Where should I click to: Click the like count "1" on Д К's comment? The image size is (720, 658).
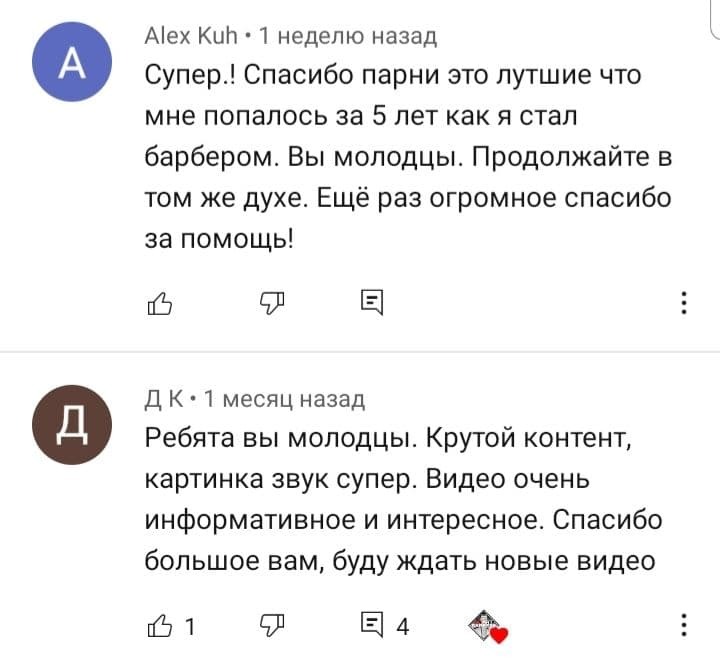[x=191, y=627]
